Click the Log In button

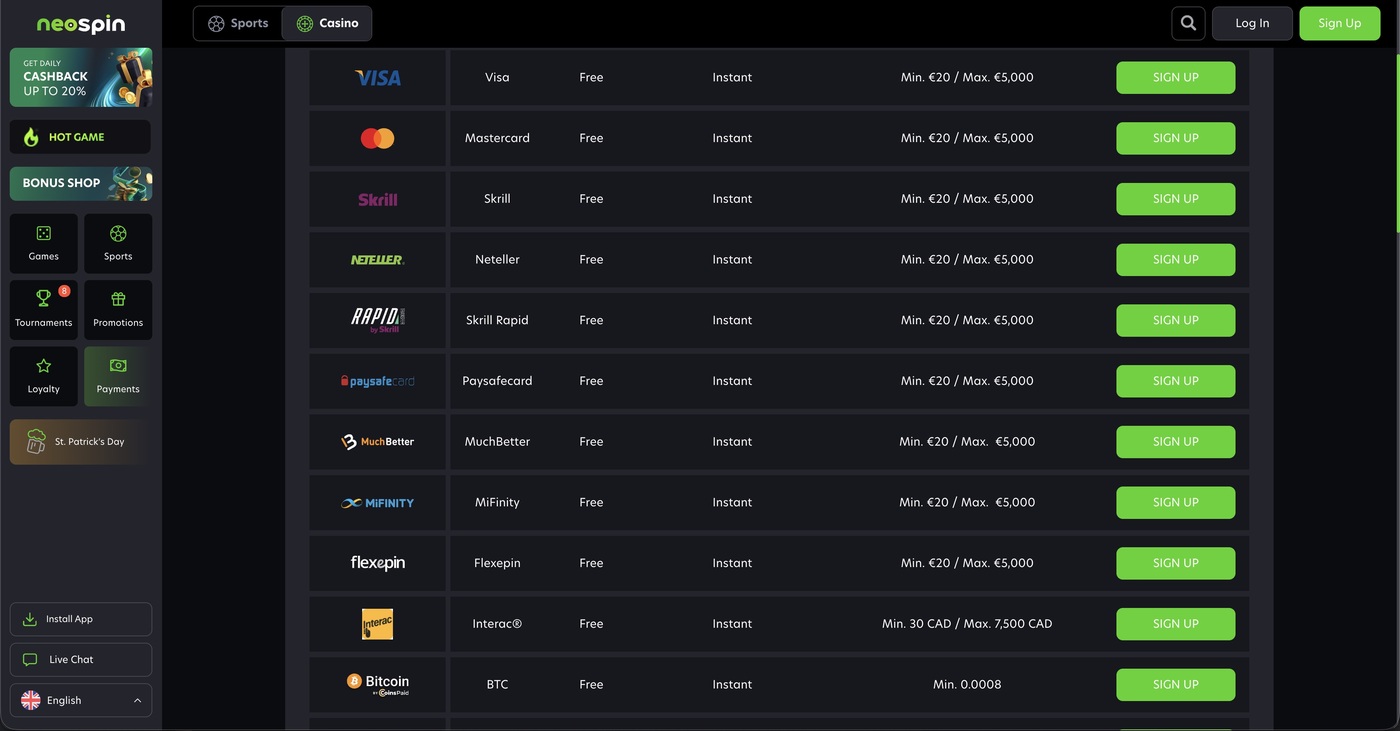tap(1252, 23)
